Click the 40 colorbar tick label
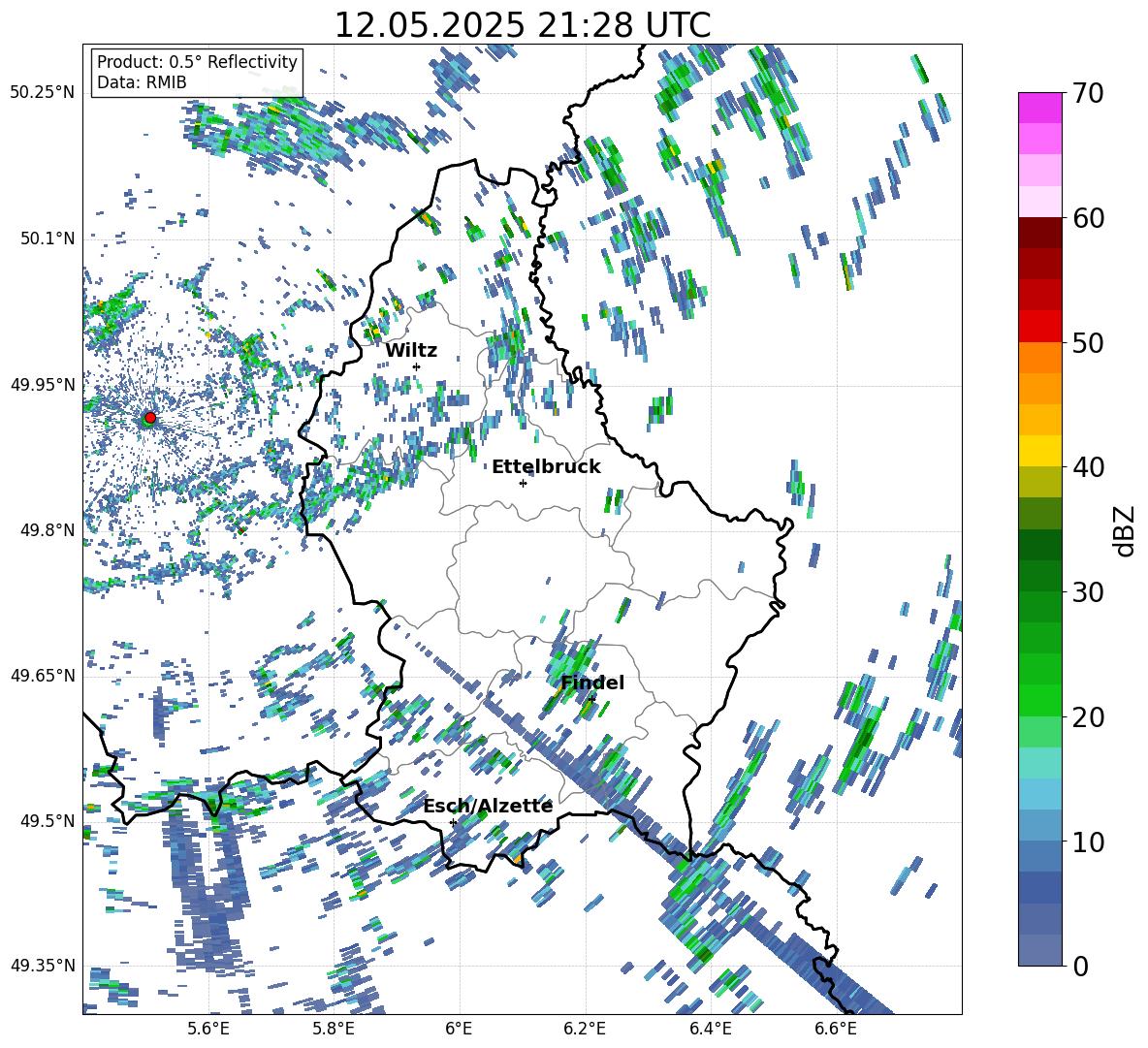 click(x=1089, y=467)
